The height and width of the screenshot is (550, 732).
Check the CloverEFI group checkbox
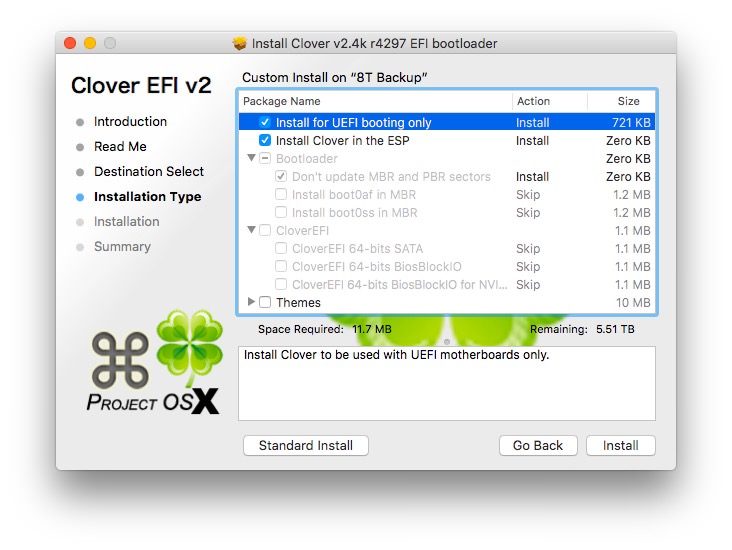point(265,230)
